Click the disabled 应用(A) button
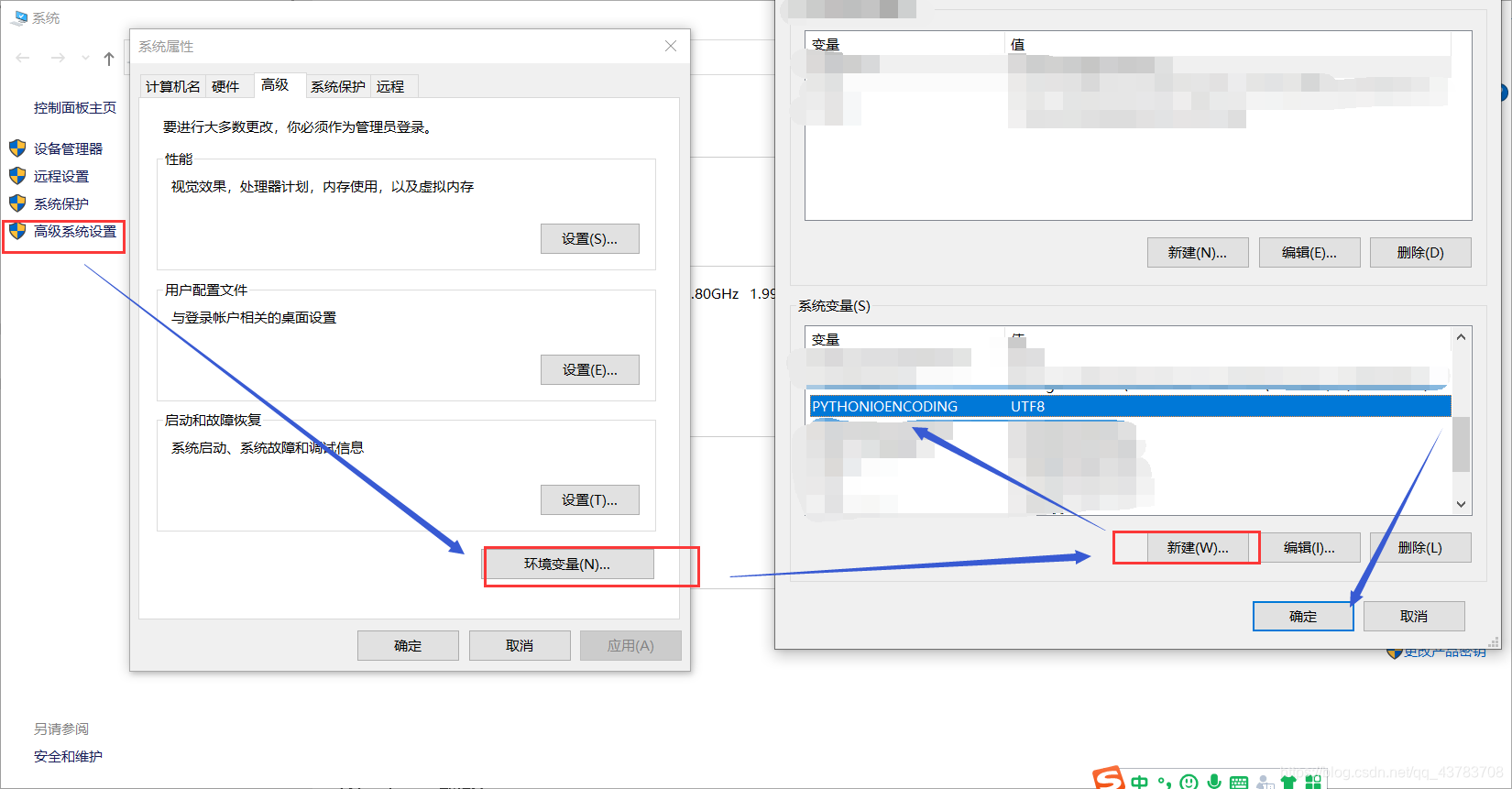Viewport: 1512px width, 789px height. click(x=630, y=646)
